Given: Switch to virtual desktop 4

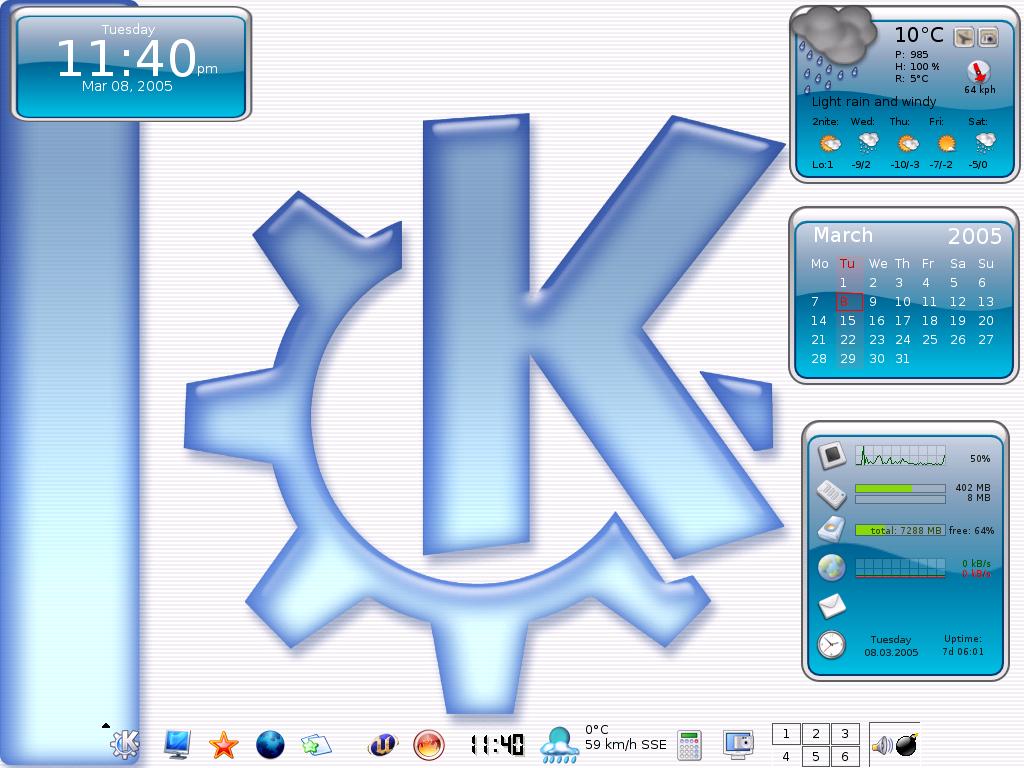Looking at the screenshot, I should click(x=786, y=756).
